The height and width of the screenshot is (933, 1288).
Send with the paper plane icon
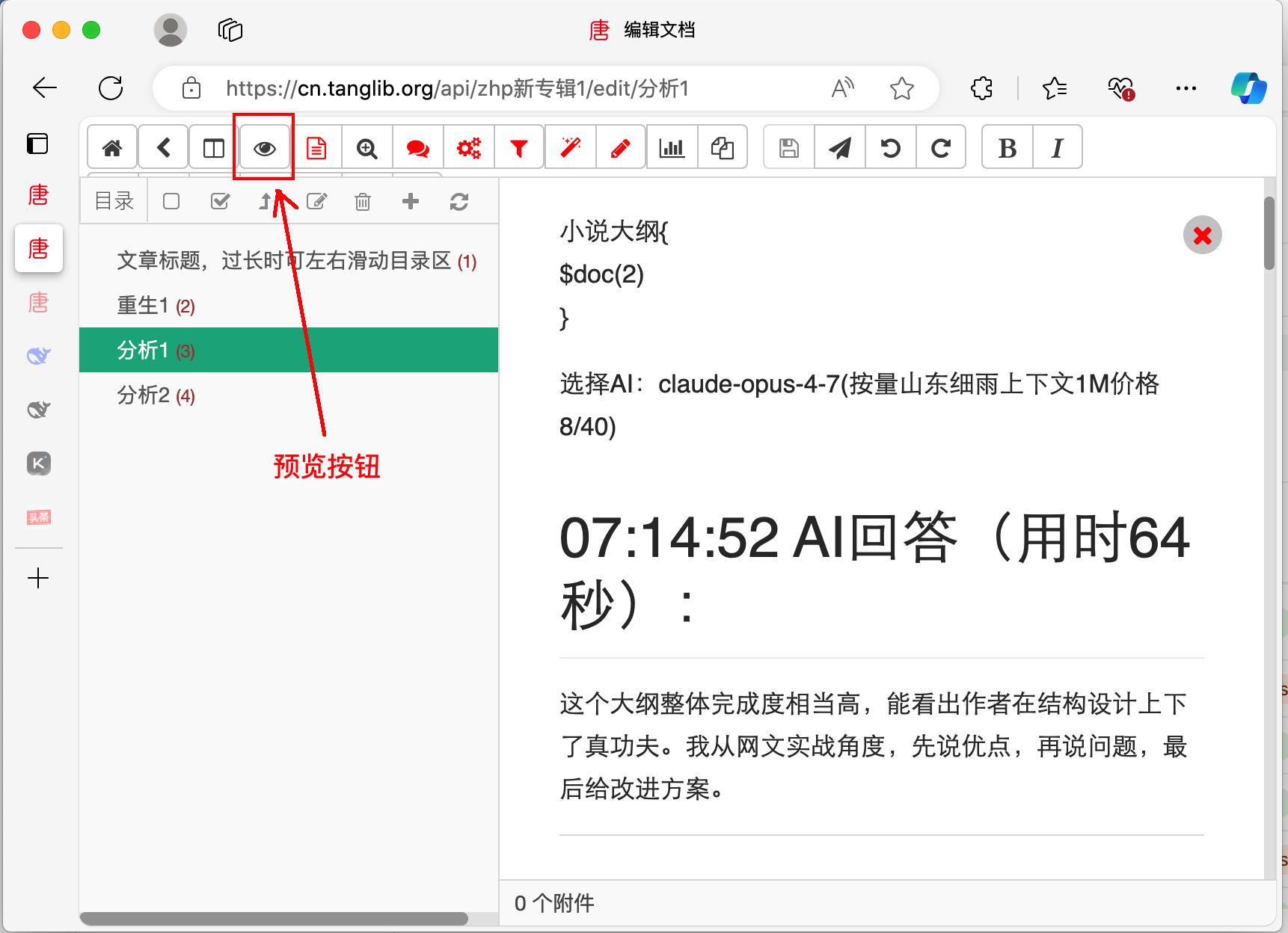pyautogui.click(x=840, y=148)
